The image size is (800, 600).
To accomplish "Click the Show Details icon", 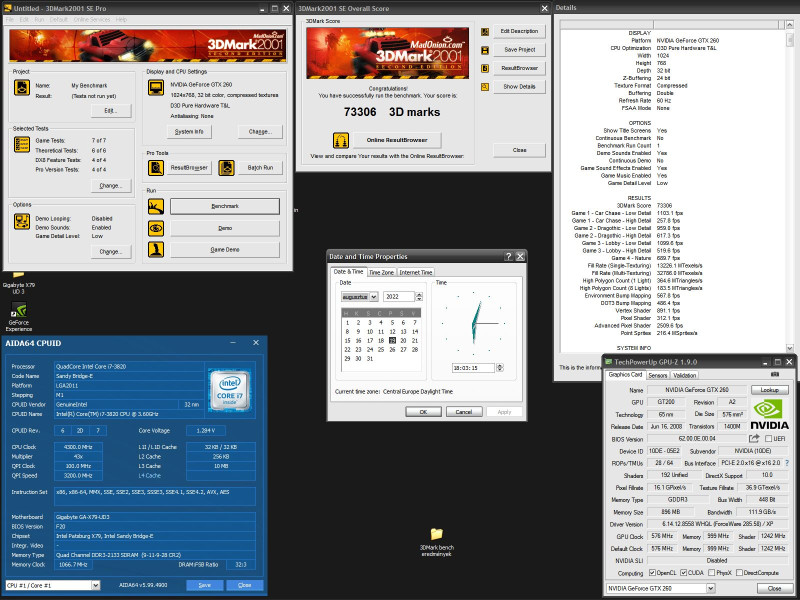I will point(485,87).
